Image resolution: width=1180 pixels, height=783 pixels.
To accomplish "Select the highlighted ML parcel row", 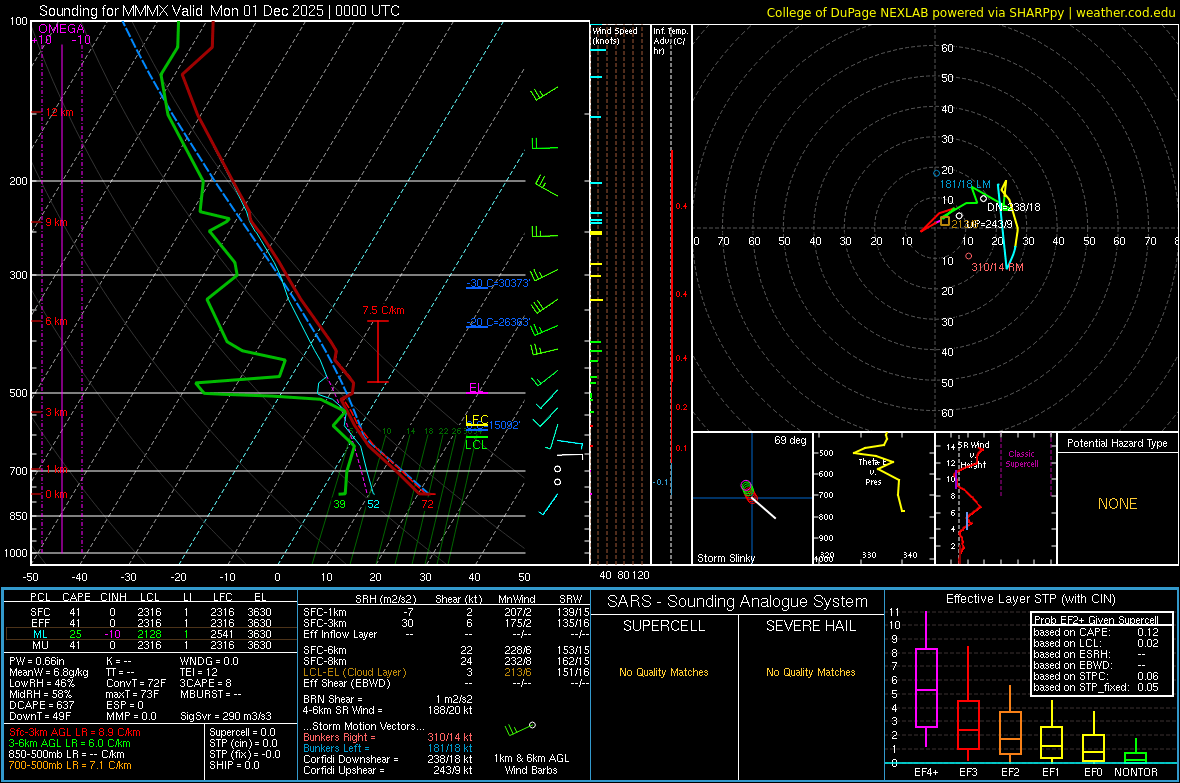I will click(x=151, y=634).
